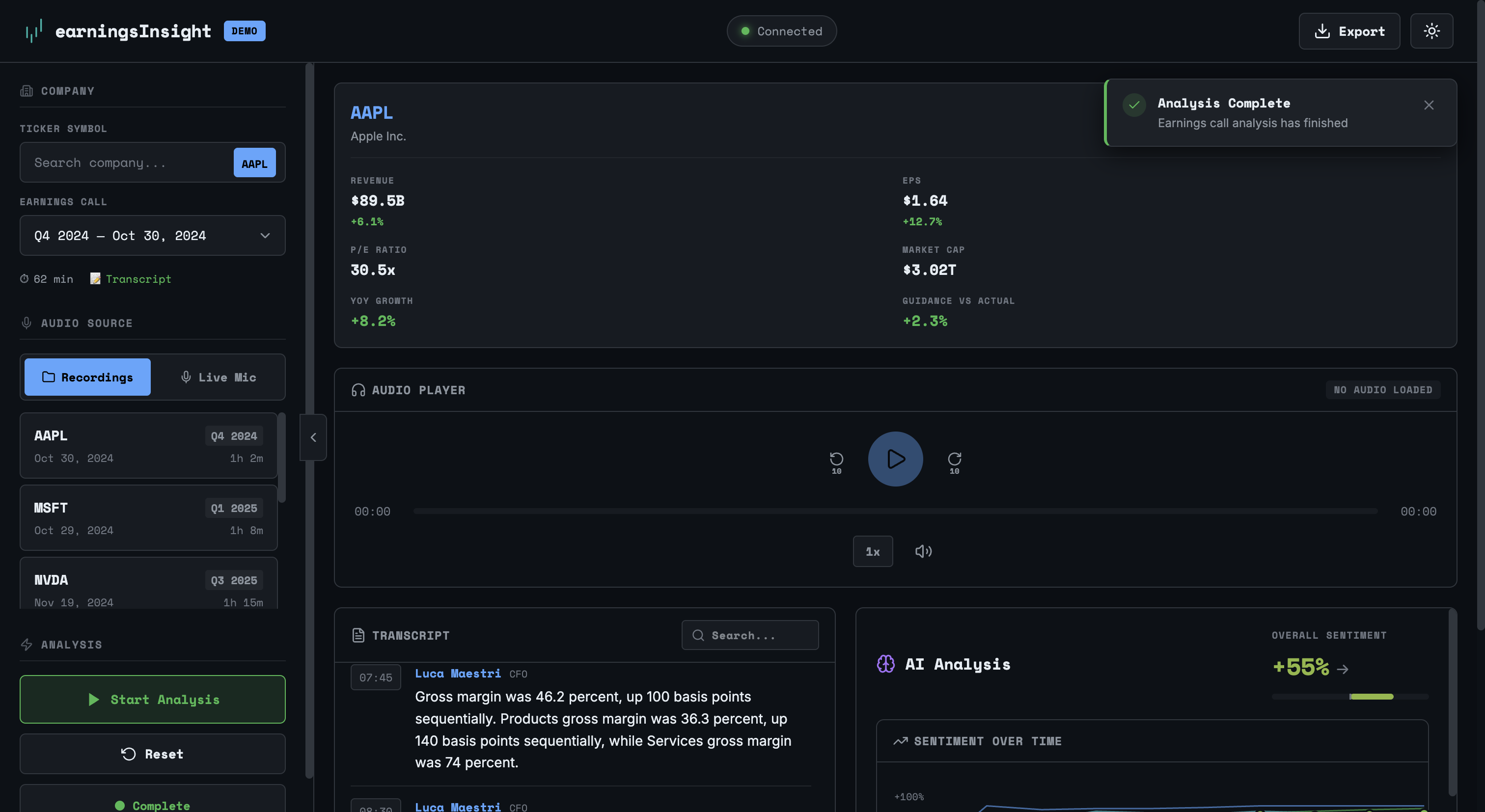Open the playback speed 1x selector
The image size is (1485, 812).
(x=873, y=551)
